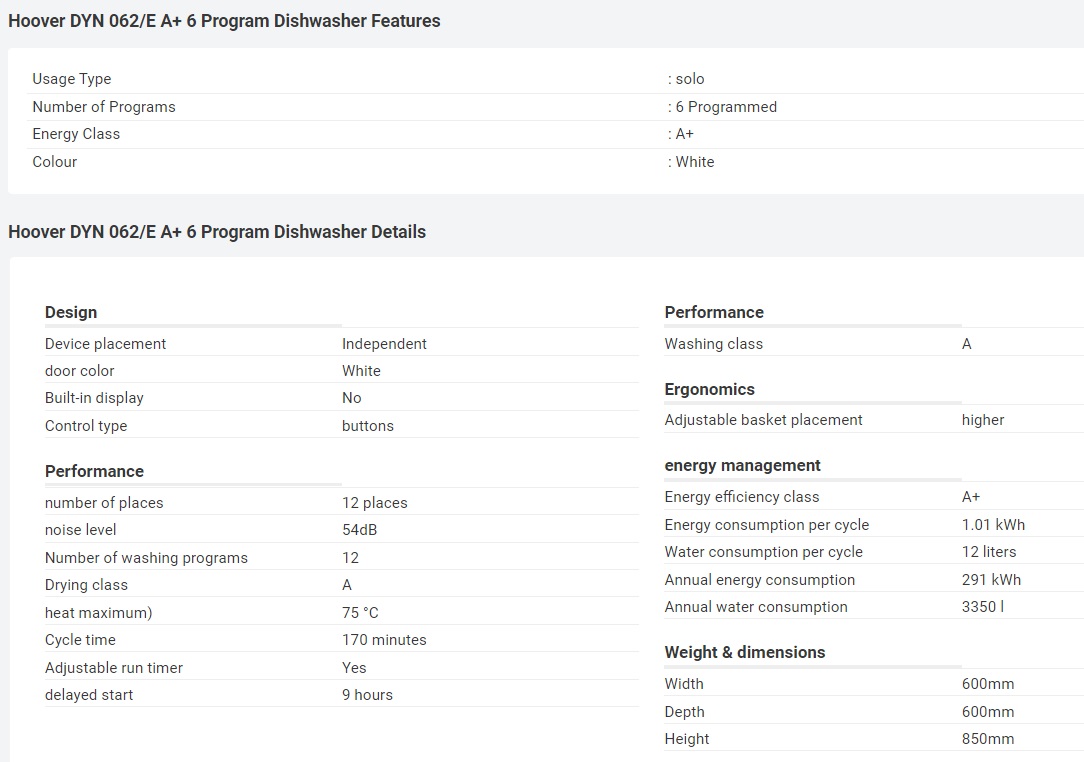Select the Cycle time '170 minutes' value
This screenshot has height=762, width=1084.
(x=384, y=640)
